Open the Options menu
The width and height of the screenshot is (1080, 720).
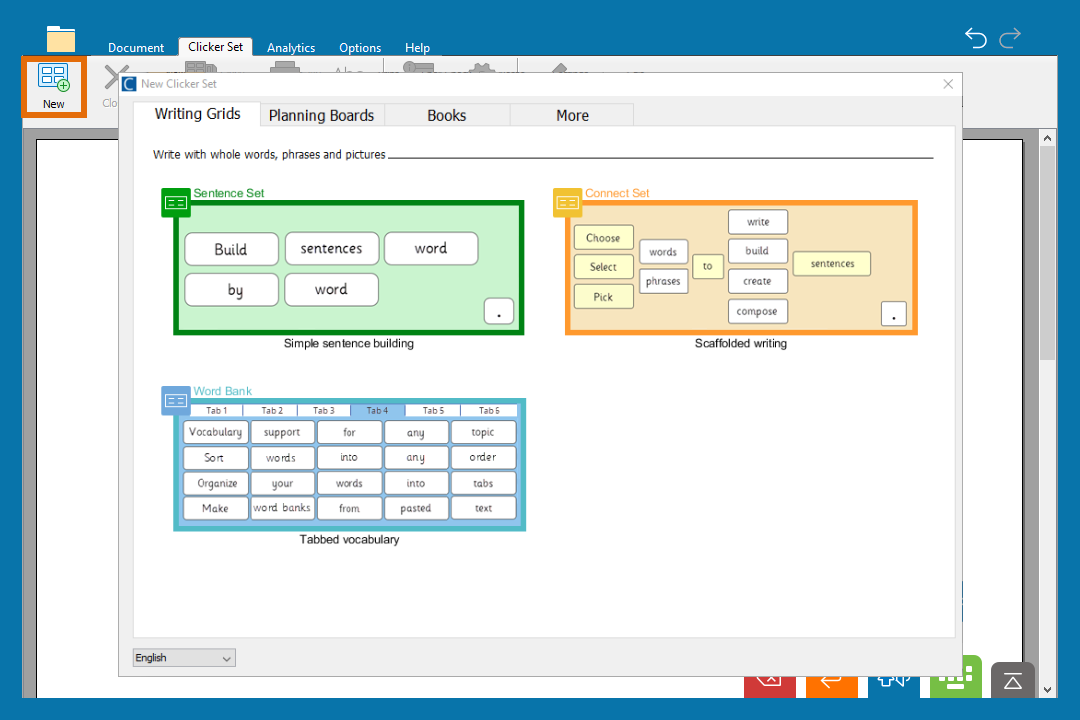pos(359,47)
